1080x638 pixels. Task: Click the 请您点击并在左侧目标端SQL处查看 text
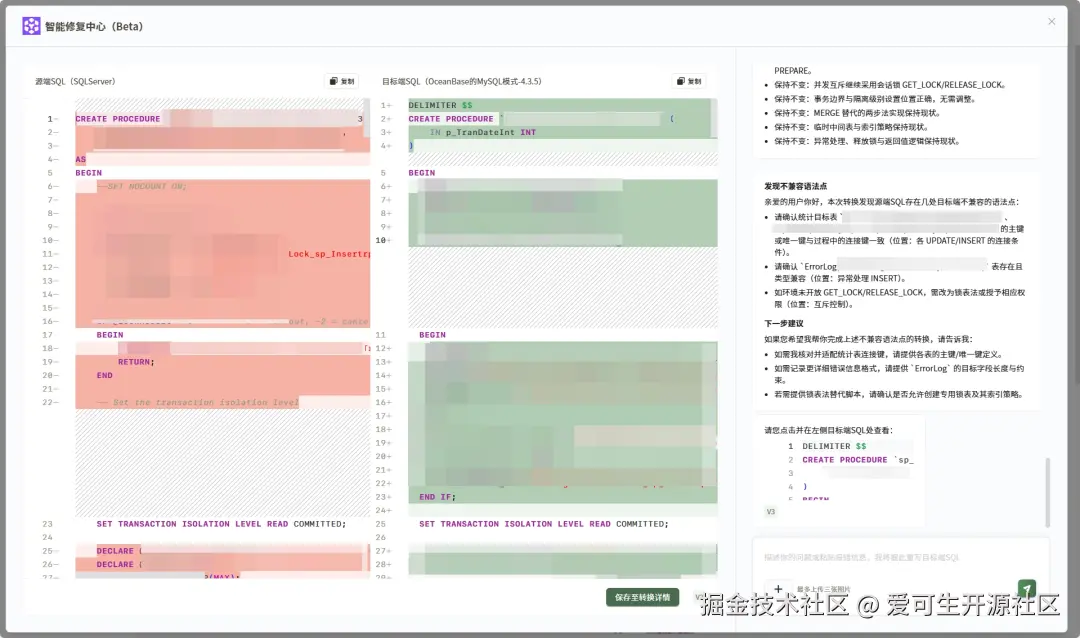click(829, 430)
